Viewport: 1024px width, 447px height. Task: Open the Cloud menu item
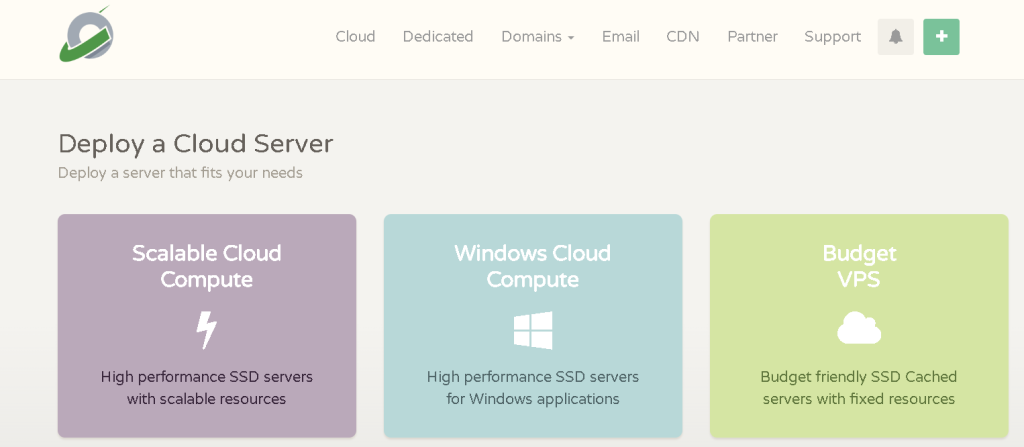pyautogui.click(x=355, y=37)
